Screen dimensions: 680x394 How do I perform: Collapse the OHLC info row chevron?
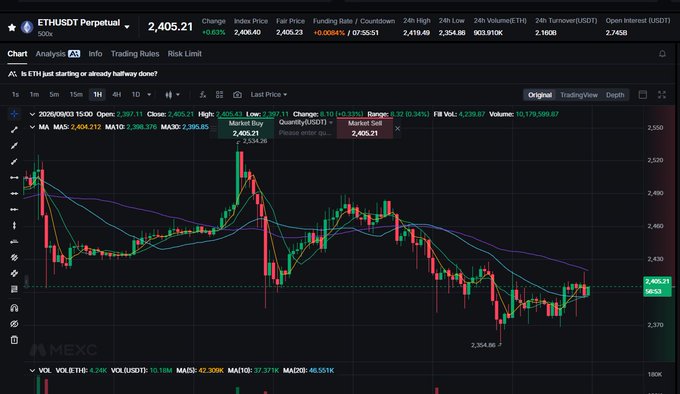point(32,114)
